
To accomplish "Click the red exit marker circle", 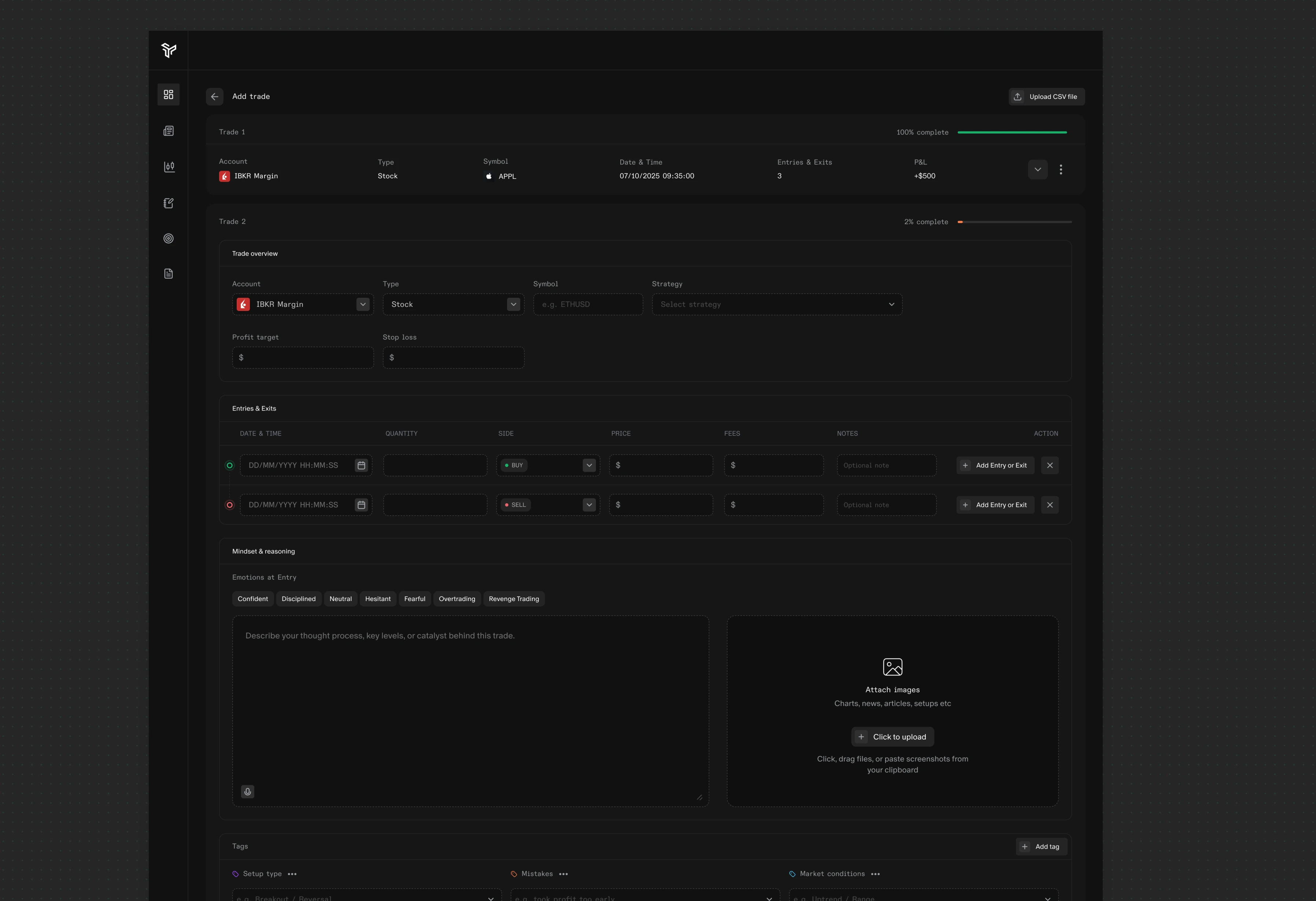I will [229, 505].
